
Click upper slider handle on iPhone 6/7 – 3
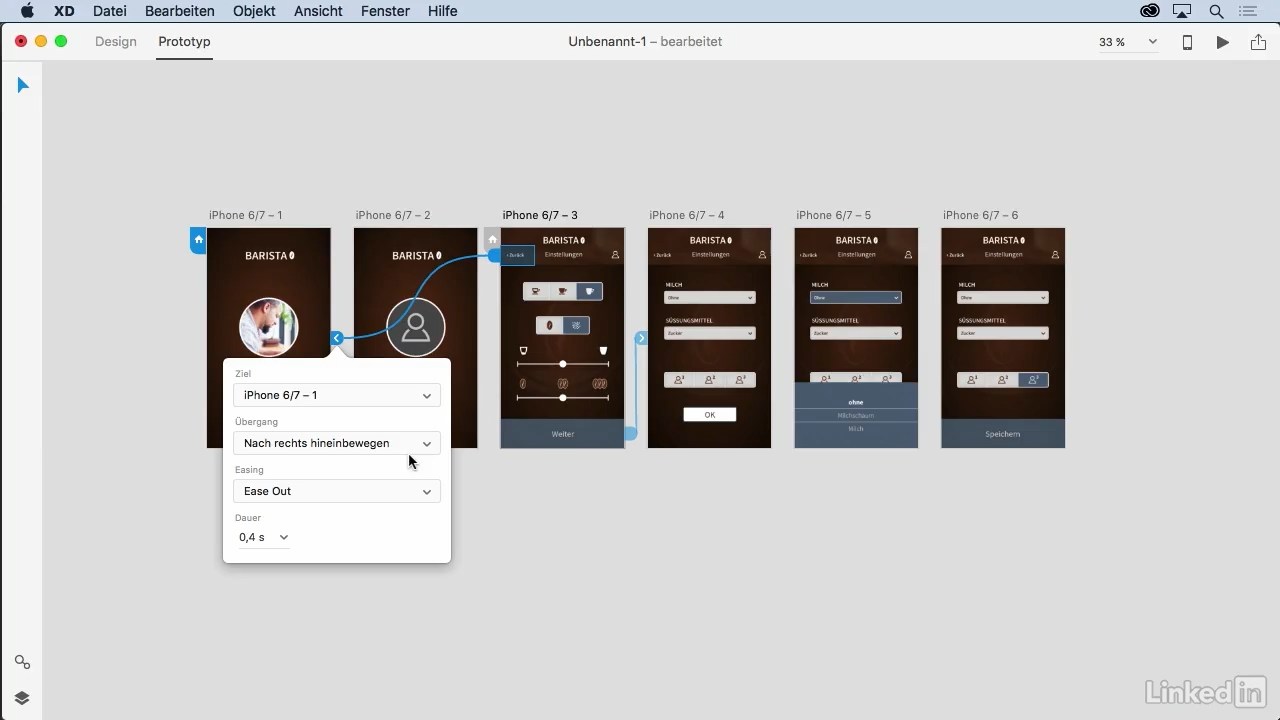[563, 364]
